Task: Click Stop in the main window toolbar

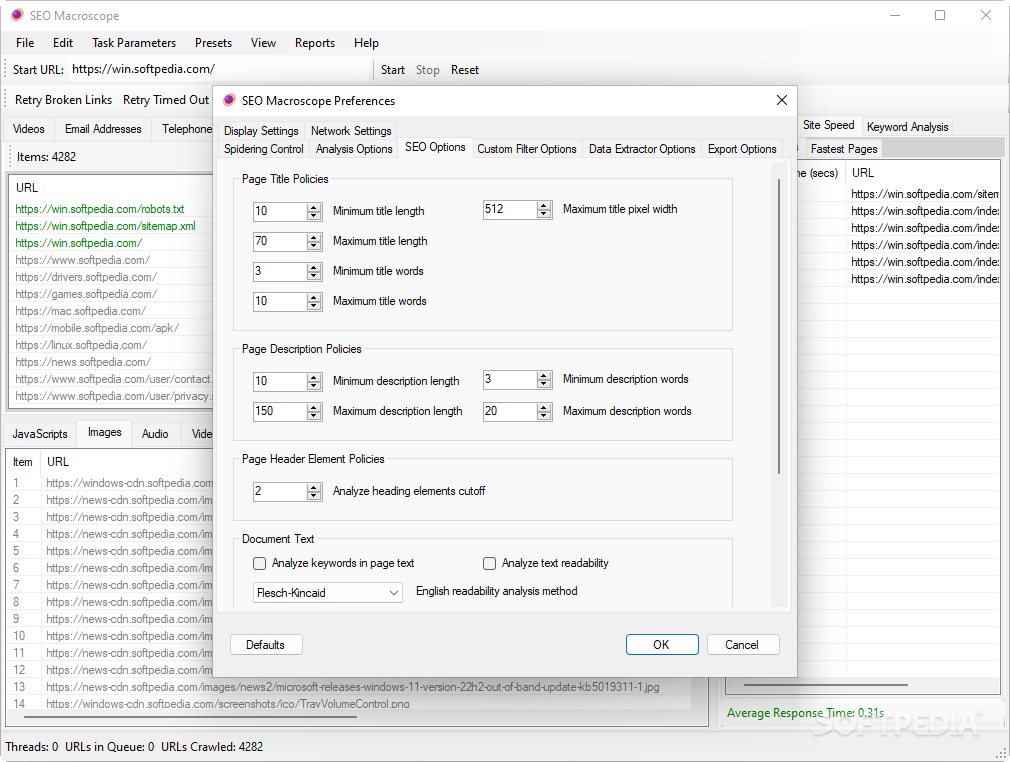Action: (x=428, y=70)
